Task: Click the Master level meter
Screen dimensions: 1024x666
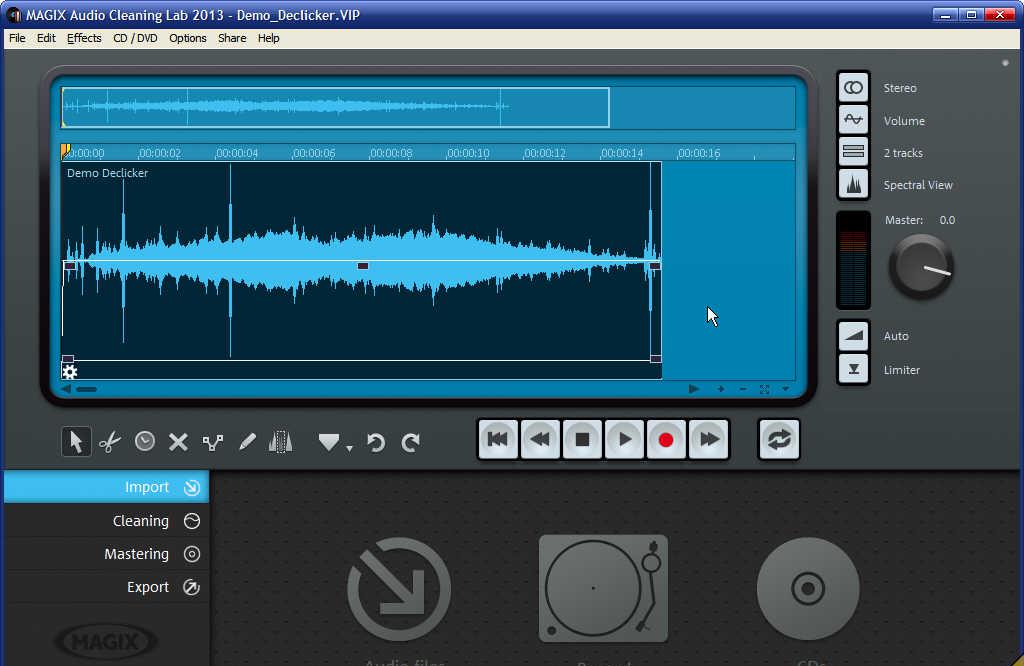Action: (854, 260)
